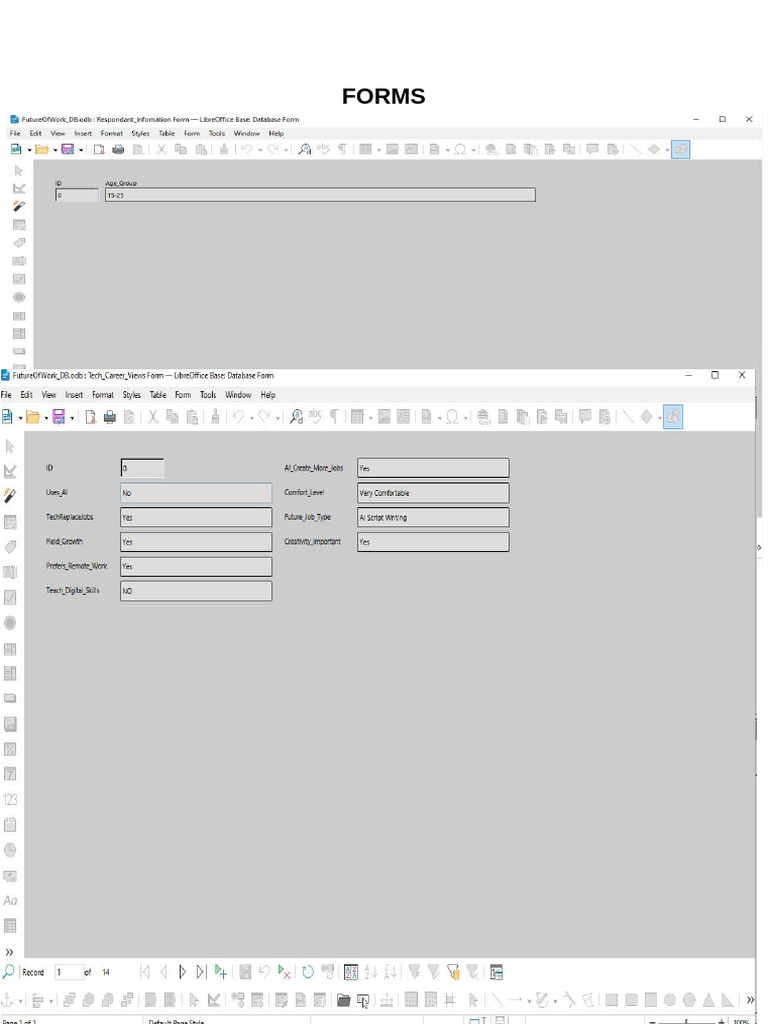Click Print icon in Respondant_Infomation Form toolbar
768x1024 pixels.
[118, 149]
